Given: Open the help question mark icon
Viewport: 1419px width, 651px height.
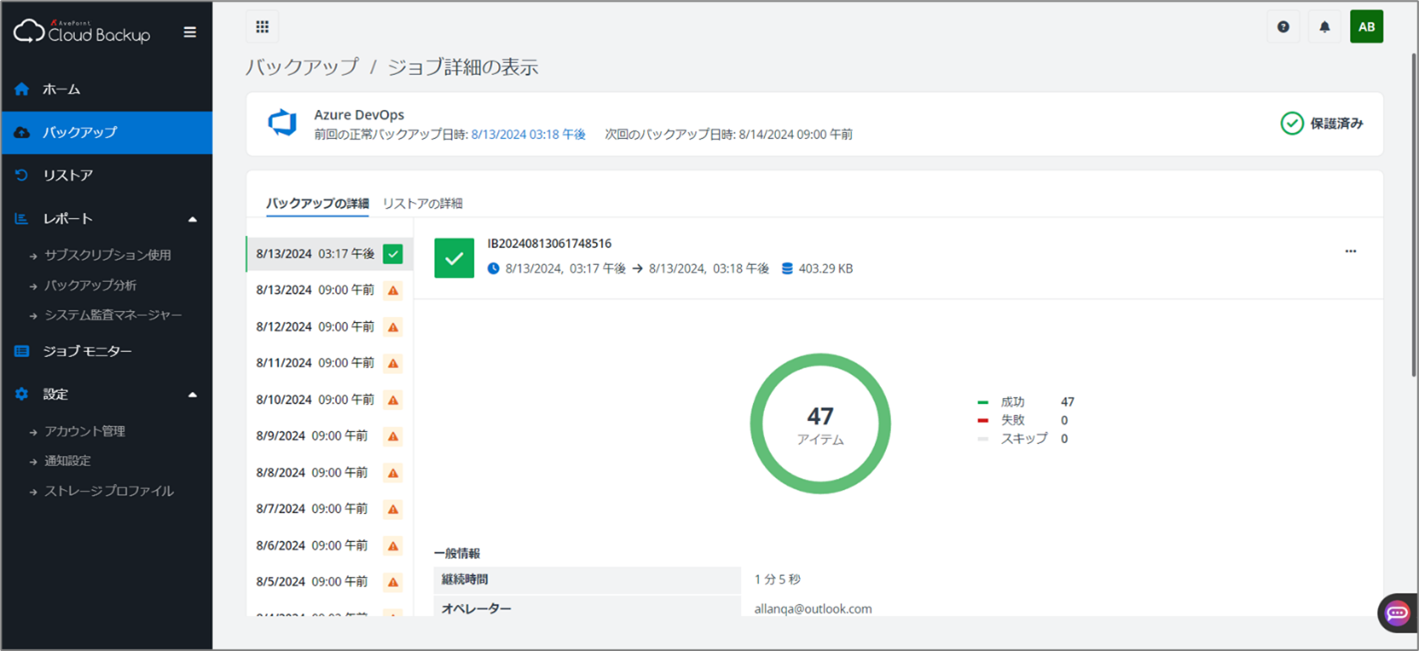Looking at the screenshot, I should [1284, 27].
